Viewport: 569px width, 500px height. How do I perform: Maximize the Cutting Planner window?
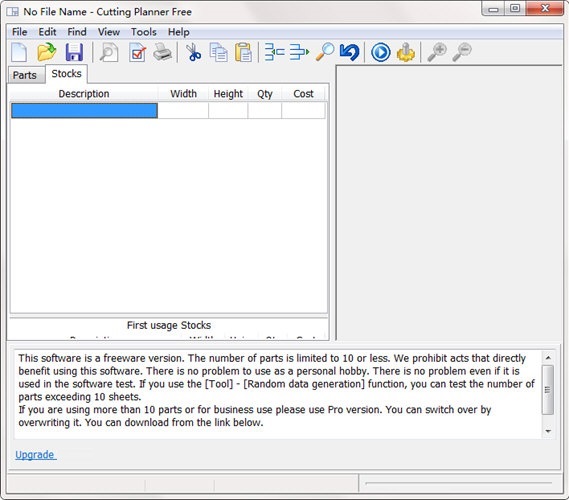click(515, 9)
